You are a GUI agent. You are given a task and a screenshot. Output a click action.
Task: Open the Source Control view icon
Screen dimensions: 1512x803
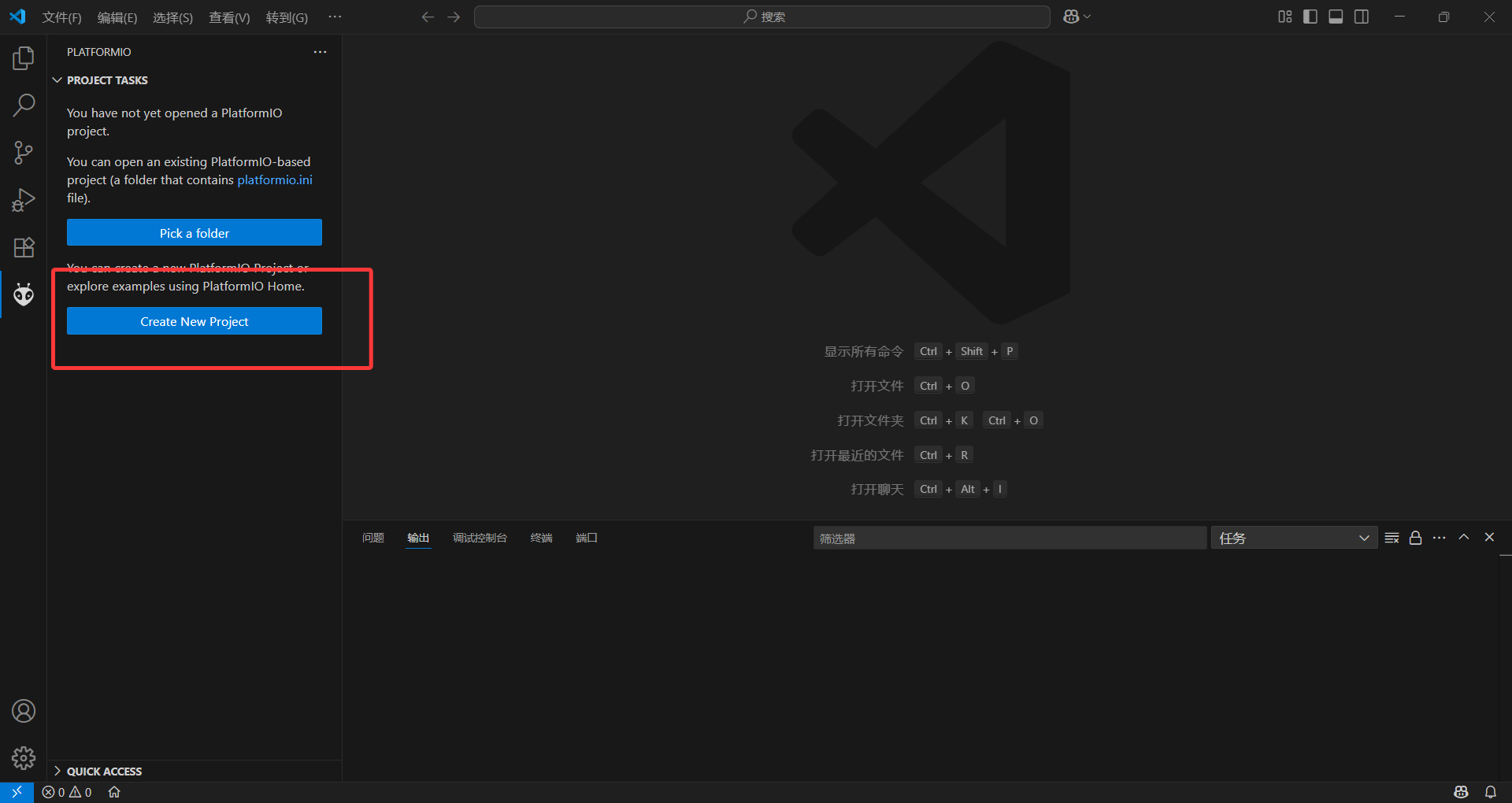point(24,152)
